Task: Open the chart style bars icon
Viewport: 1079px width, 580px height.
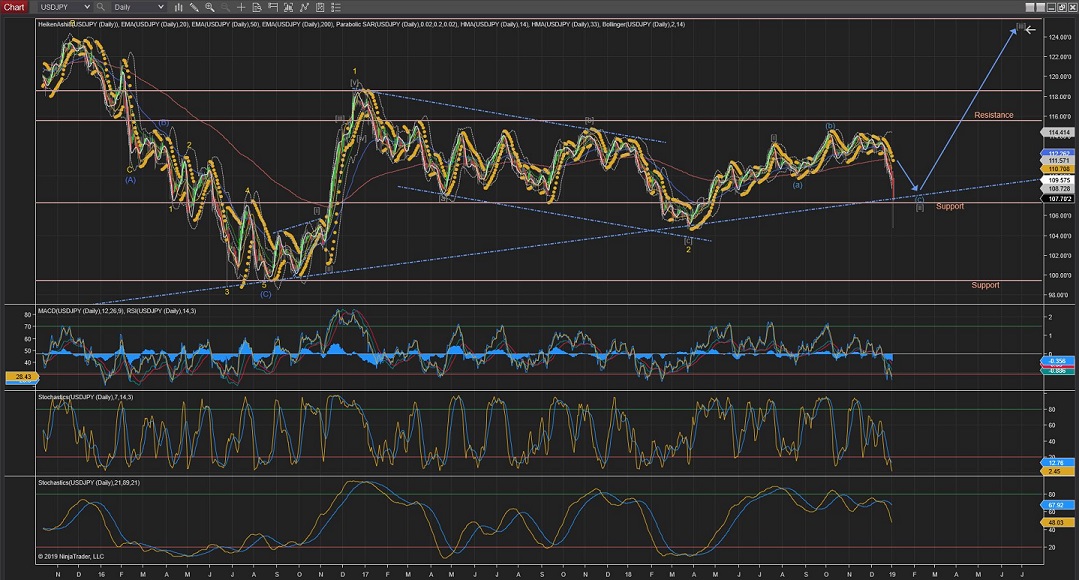Action: click(178, 8)
